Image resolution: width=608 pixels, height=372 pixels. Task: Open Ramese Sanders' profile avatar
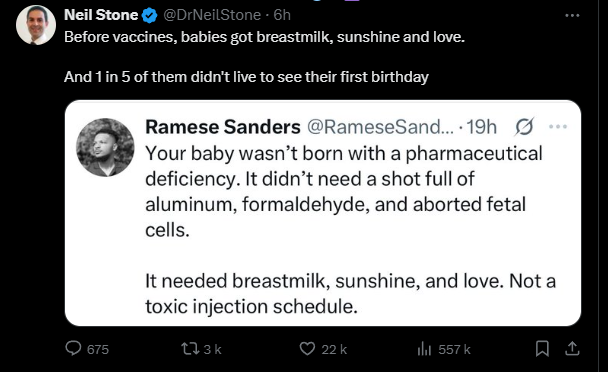105,147
